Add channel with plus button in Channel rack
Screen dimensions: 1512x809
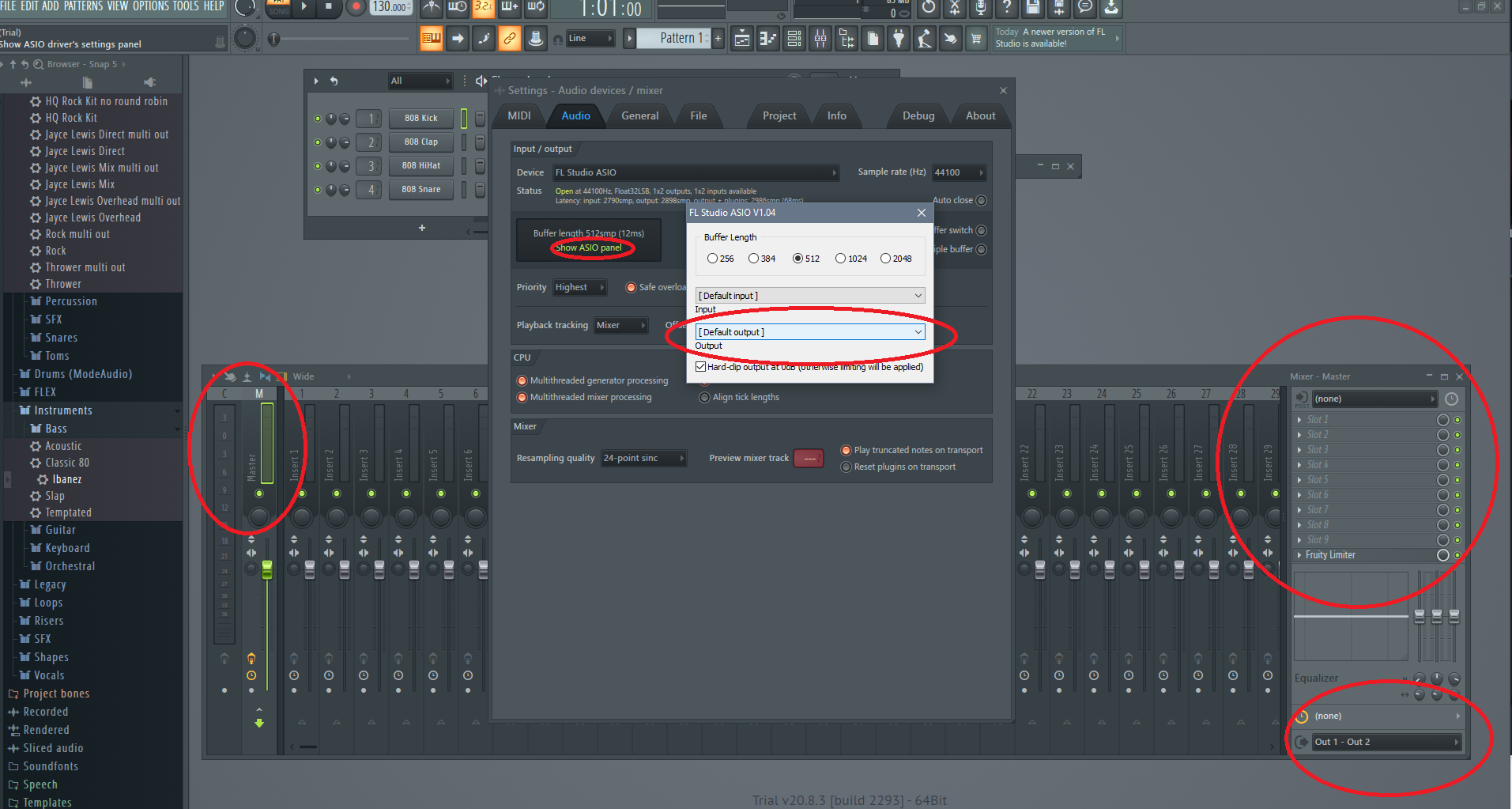[x=422, y=228]
